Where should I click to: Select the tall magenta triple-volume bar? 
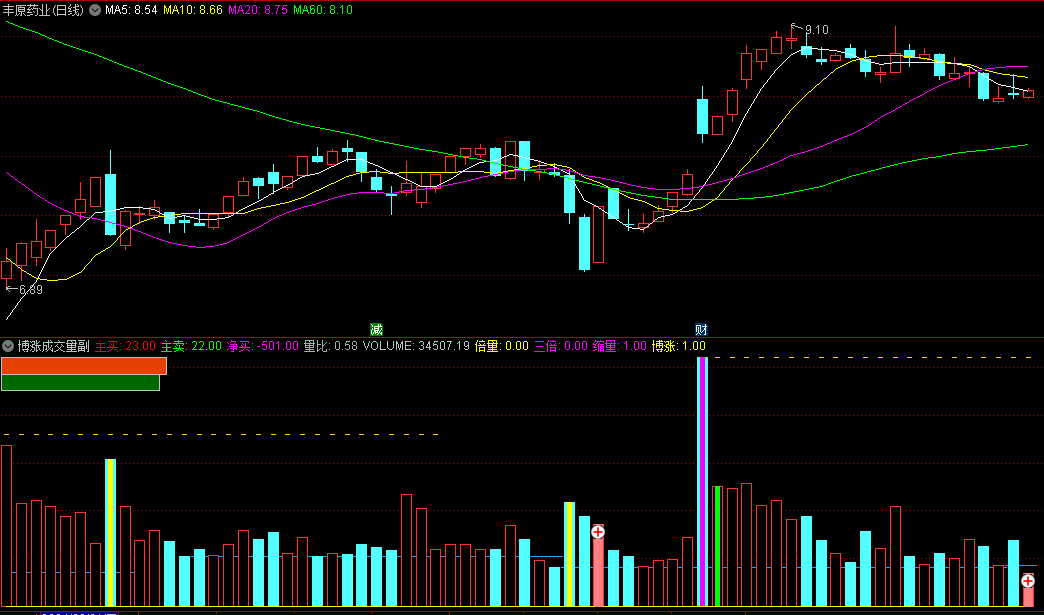[702, 482]
